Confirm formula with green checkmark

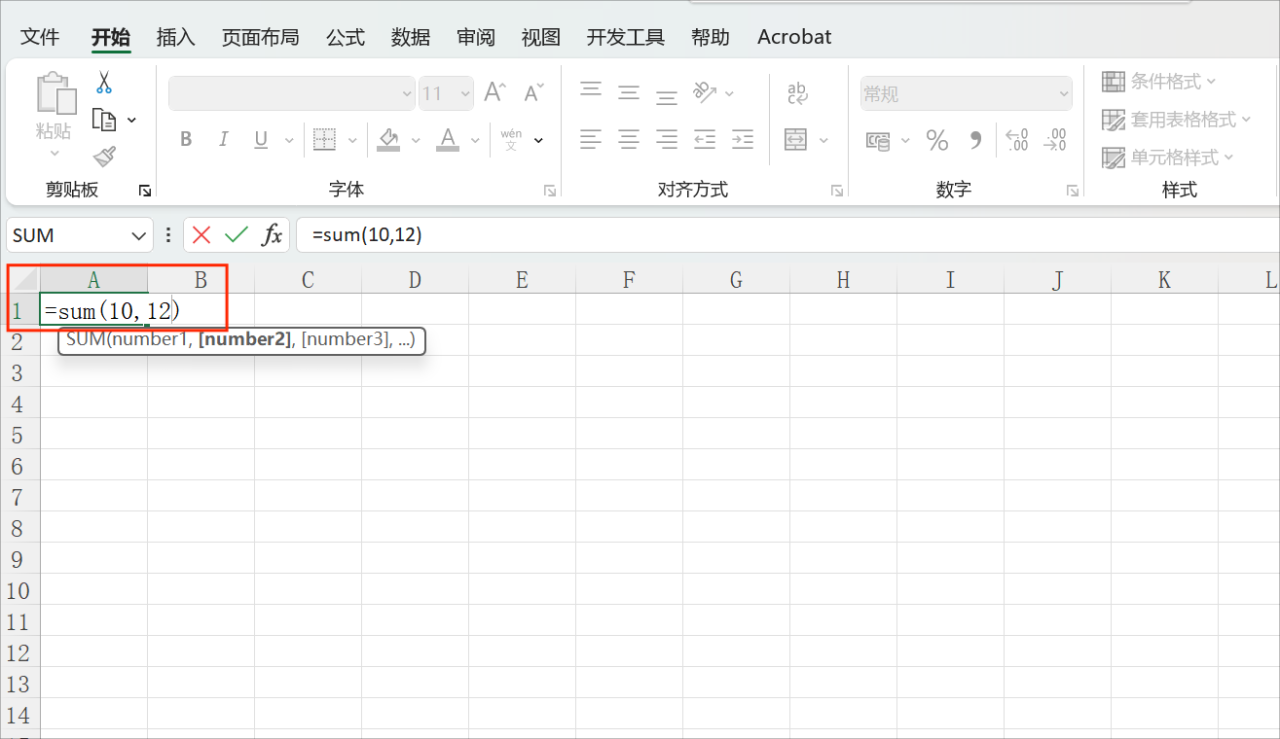pyautogui.click(x=236, y=235)
